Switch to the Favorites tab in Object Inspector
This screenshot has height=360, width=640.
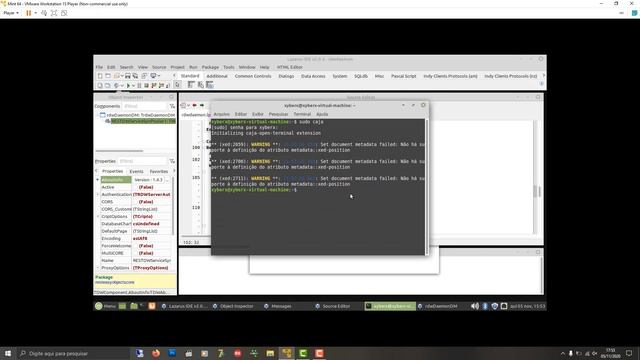coord(159,171)
